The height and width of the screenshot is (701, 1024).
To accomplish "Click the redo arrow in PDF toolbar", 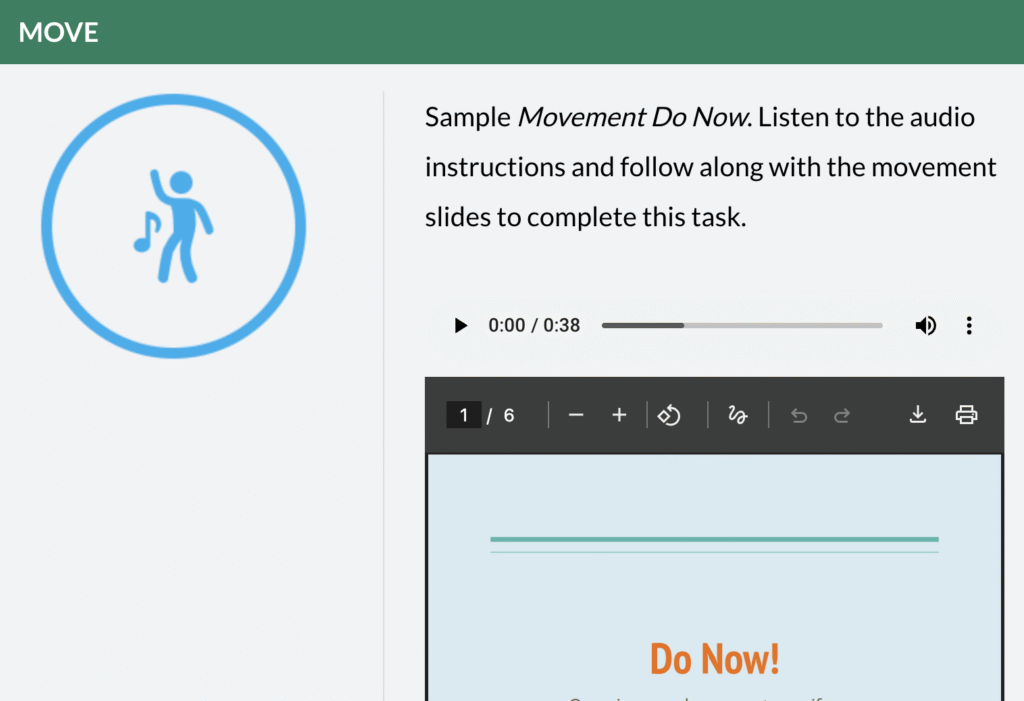I will (842, 415).
